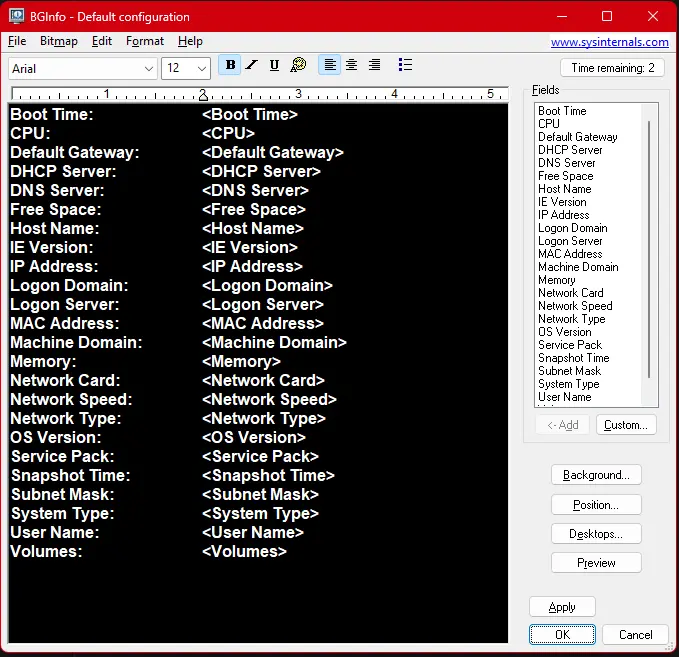Click the BGInfo app icon in title bar
This screenshot has width=679, height=657.
click(x=16, y=16)
